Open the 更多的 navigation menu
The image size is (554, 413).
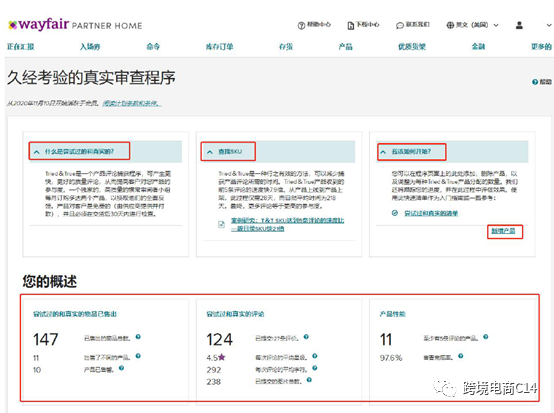click(x=541, y=47)
